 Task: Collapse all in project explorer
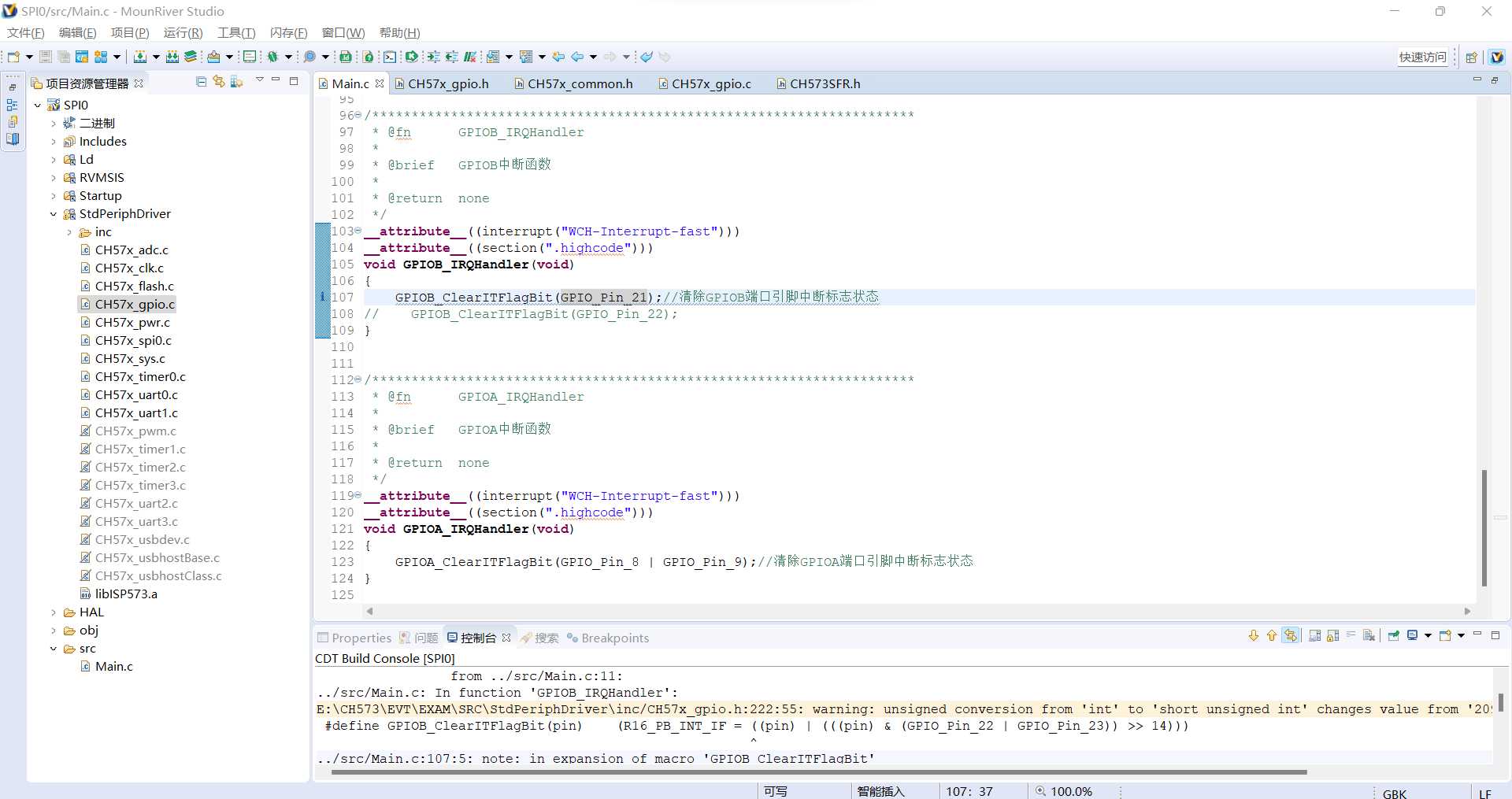coord(202,82)
